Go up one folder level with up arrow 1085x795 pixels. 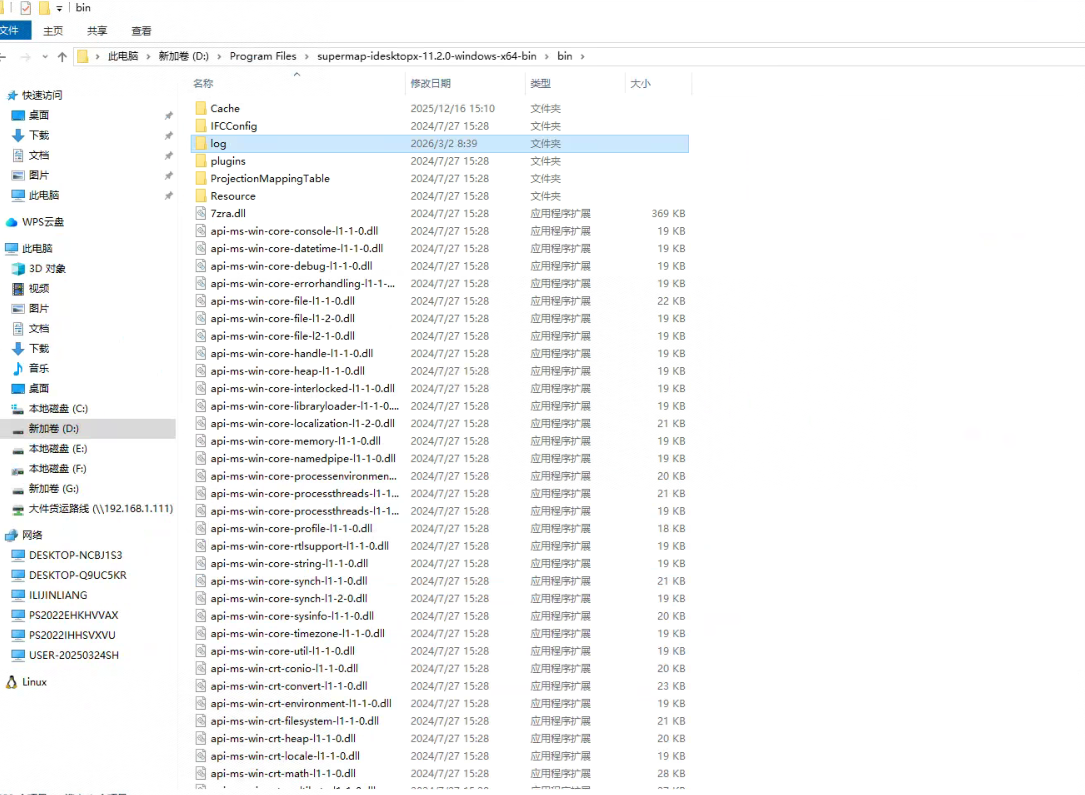[62, 57]
